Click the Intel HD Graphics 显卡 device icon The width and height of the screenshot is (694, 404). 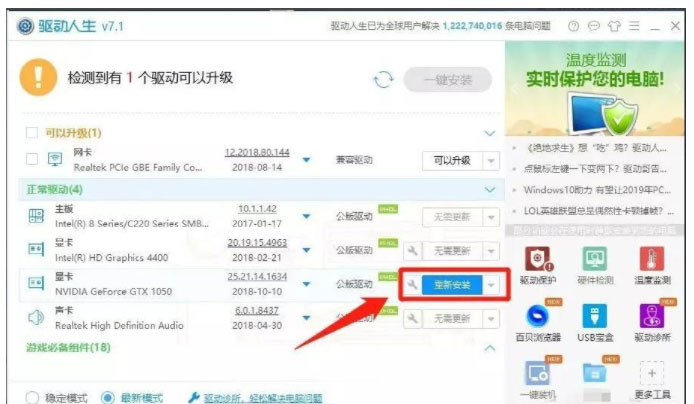coord(36,250)
